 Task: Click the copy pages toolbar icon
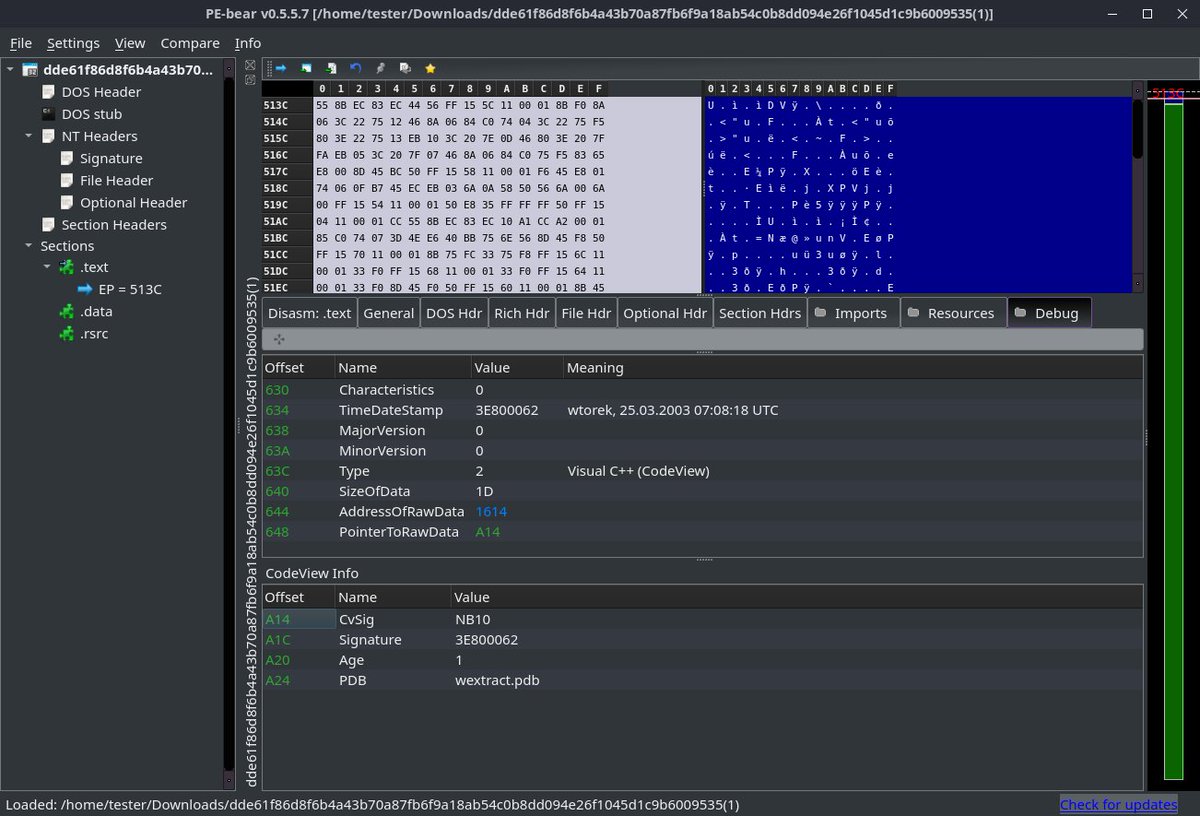pyautogui.click(x=405, y=68)
